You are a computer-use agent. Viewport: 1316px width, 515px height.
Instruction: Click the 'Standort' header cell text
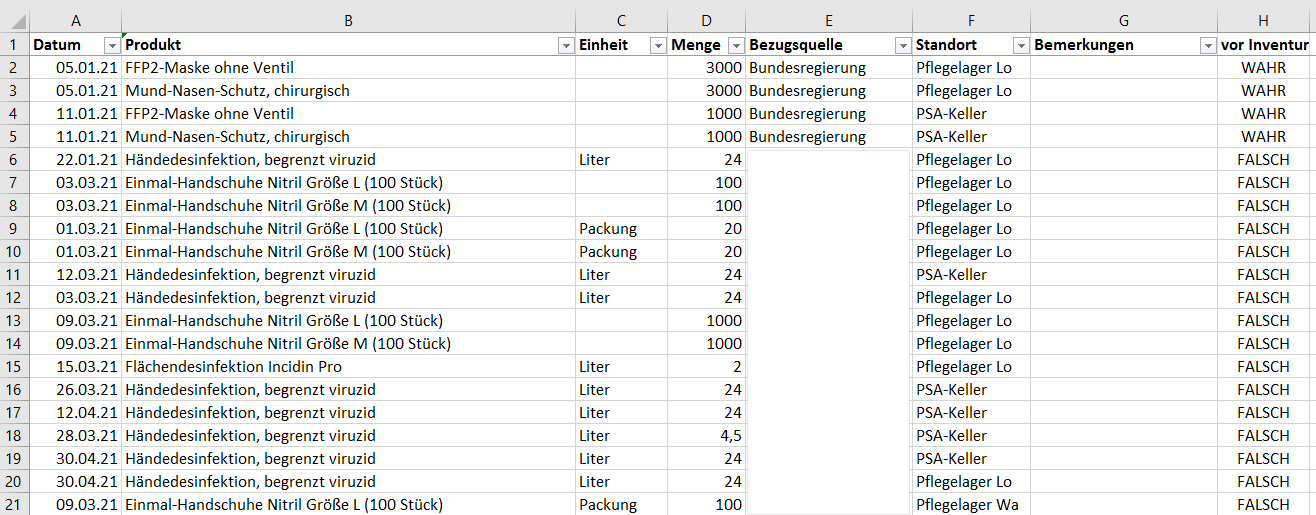pos(946,45)
